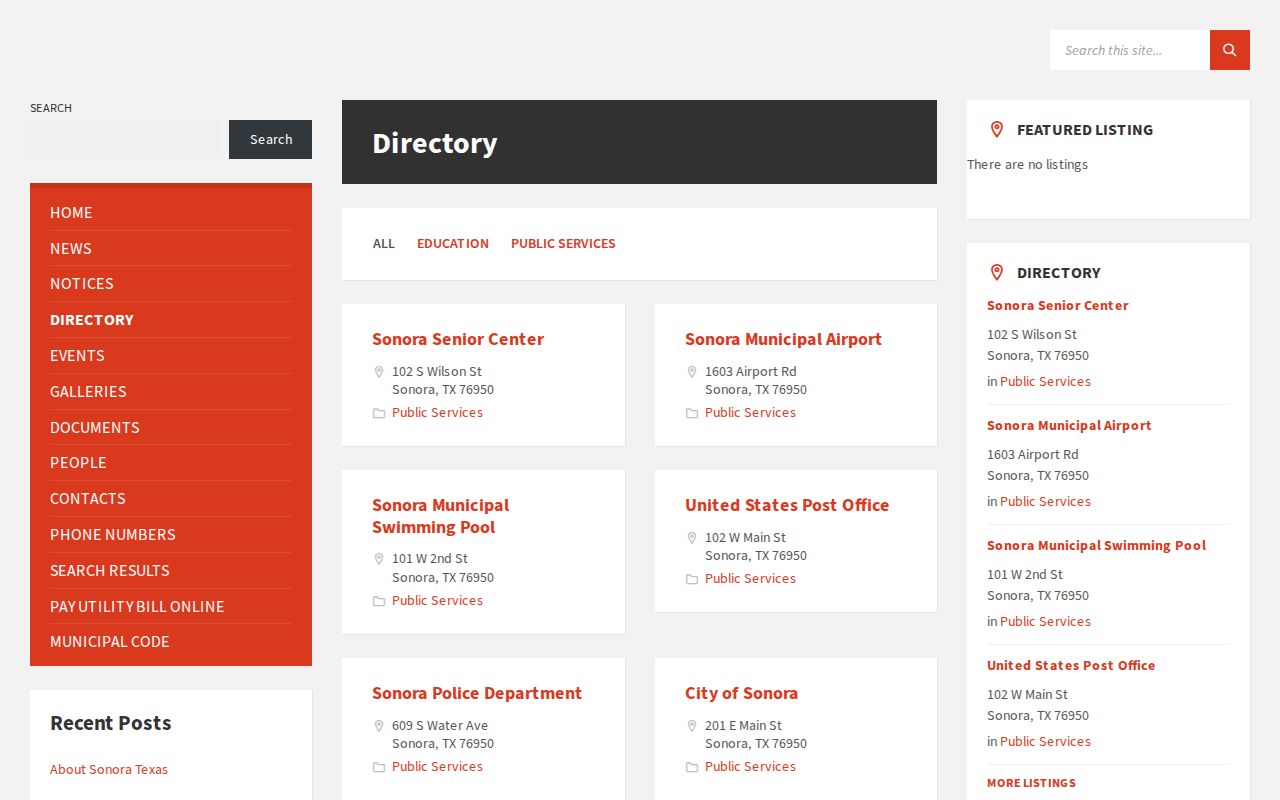1280x800 pixels.
Task: Select the All directory filter
Action: click(384, 243)
